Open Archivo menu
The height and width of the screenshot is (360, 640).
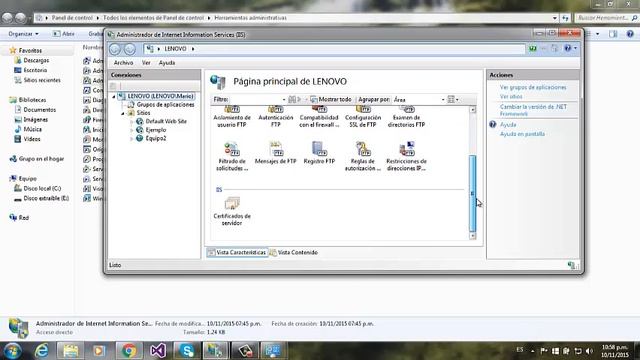(x=123, y=63)
